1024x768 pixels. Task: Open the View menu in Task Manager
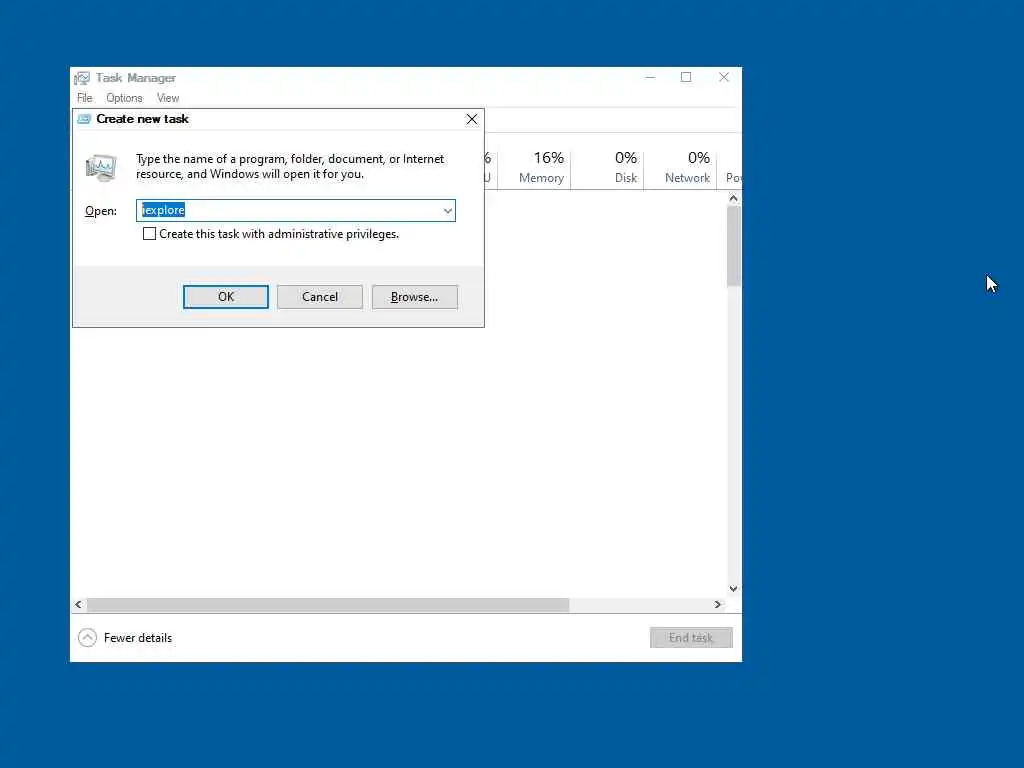click(x=168, y=98)
